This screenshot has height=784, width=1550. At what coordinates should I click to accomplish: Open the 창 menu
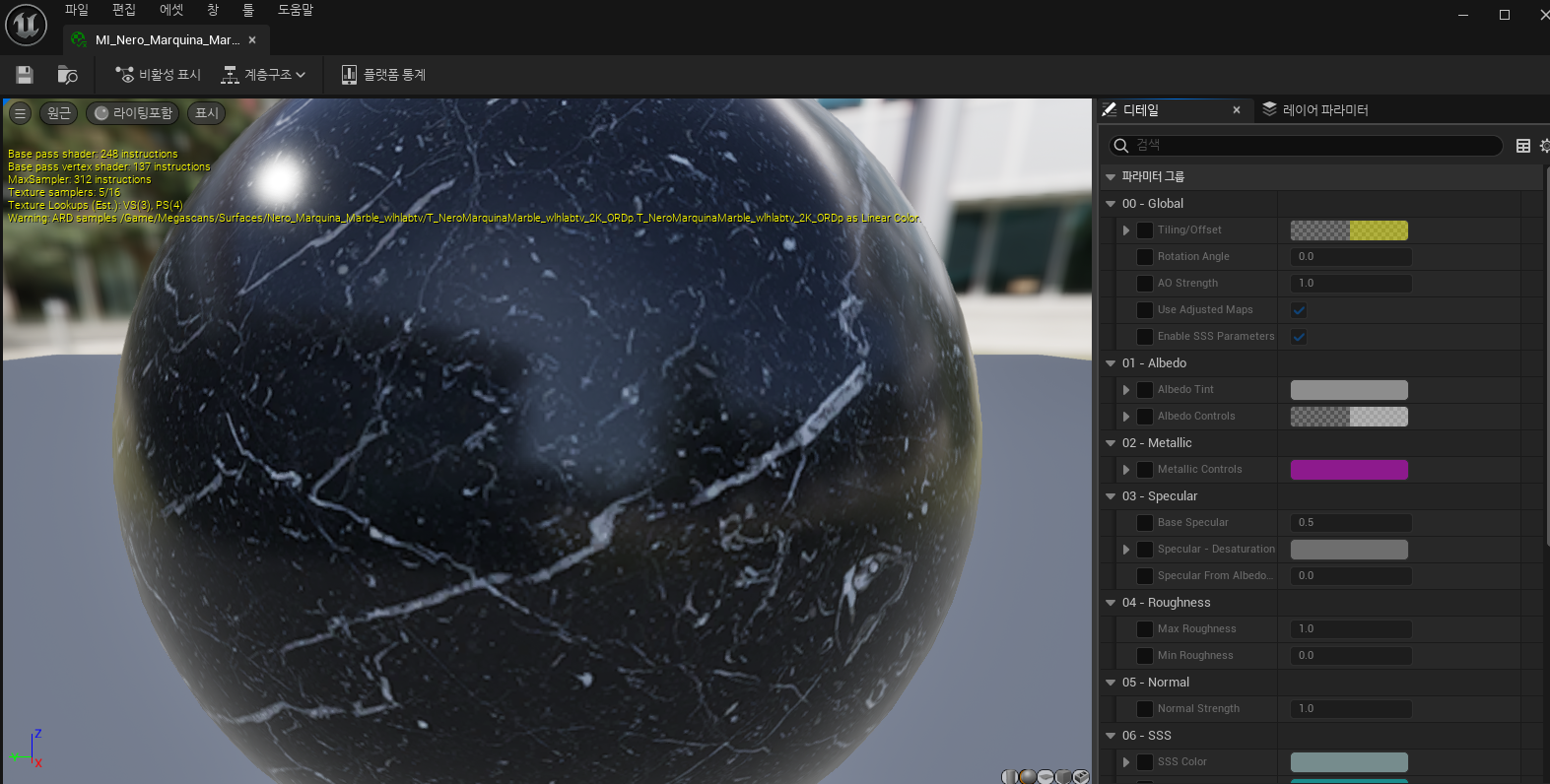tap(213, 10)
